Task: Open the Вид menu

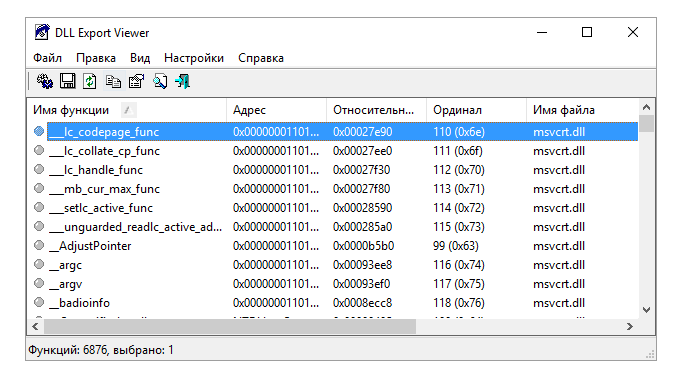Action: pyautogui.click(x=140, y=58)
